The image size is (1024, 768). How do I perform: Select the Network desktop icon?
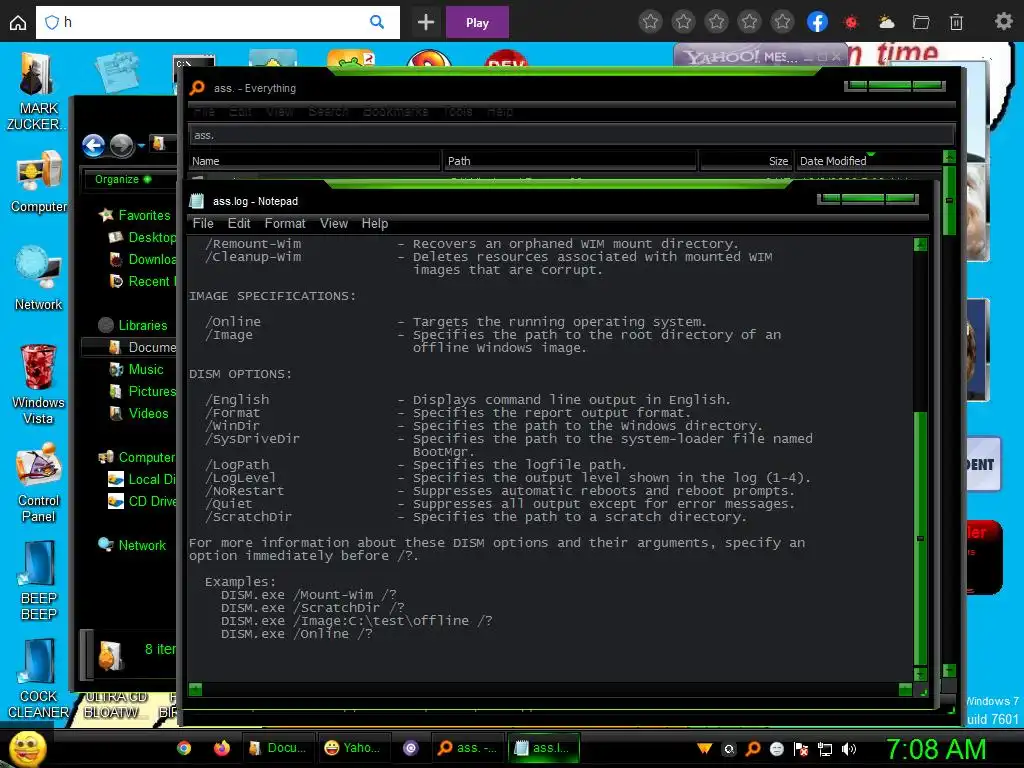pyautogui.click(x=39, y=279)
